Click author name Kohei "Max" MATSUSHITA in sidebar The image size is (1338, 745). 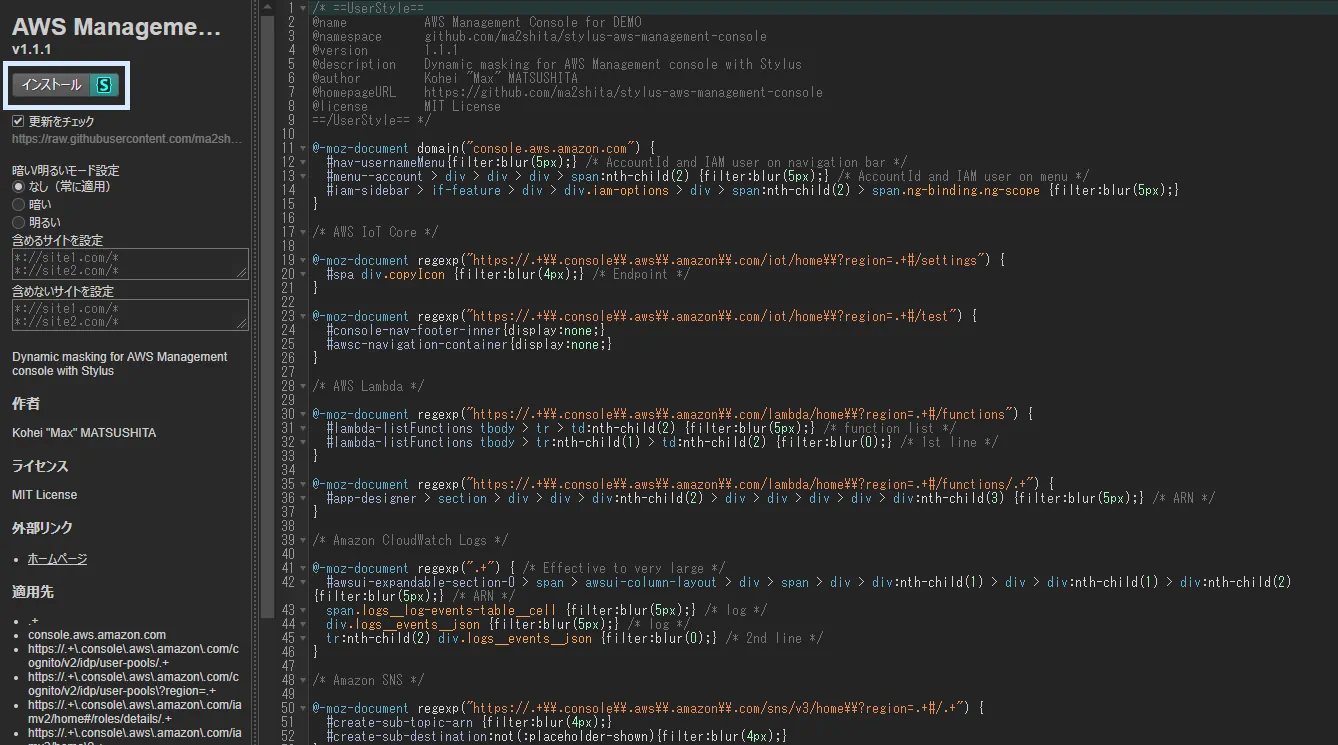pos(84,433)
